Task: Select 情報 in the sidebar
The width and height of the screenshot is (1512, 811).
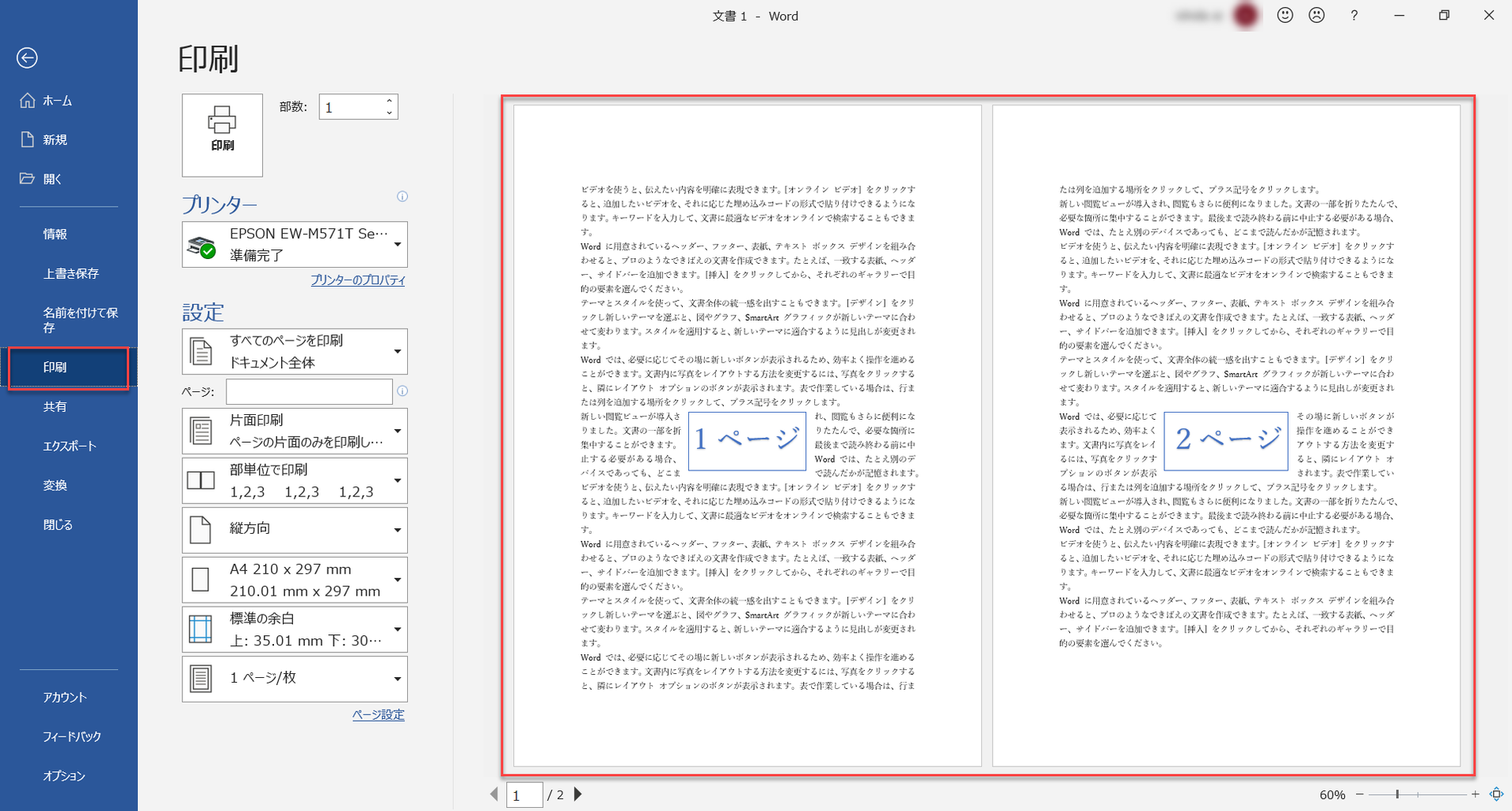Action: pyautogui.click(x=69, y=234)
